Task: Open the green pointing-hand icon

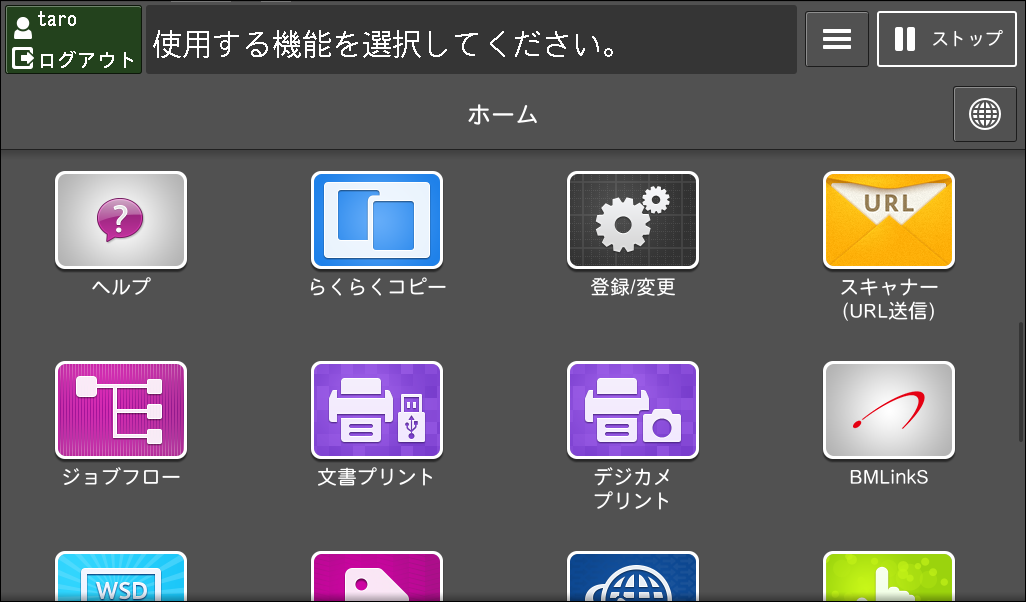Action: pyautogui.click(x=889, y=577)
